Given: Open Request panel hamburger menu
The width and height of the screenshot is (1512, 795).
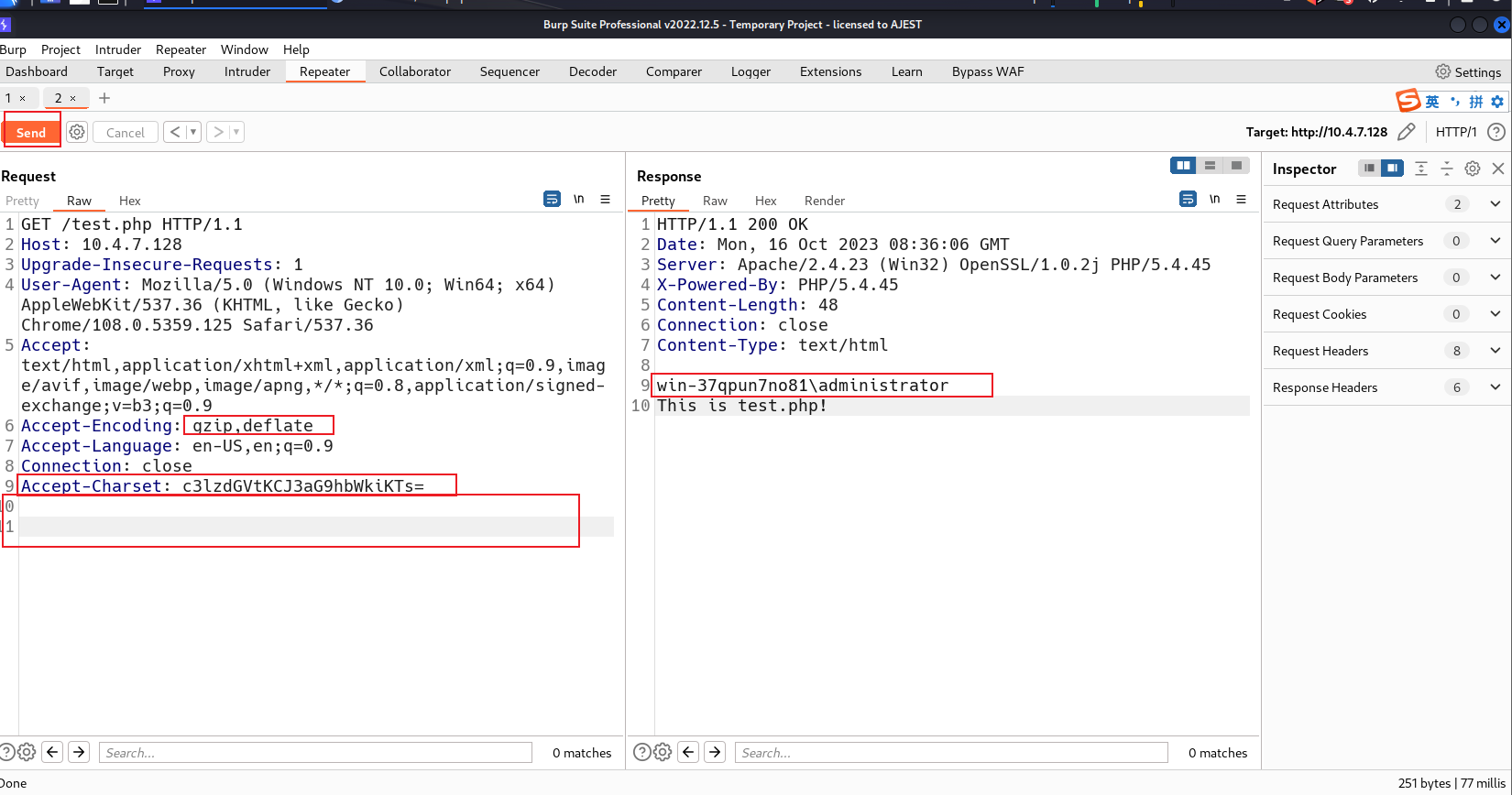Looking at the screenshot, I should click(x=605, y=199).
